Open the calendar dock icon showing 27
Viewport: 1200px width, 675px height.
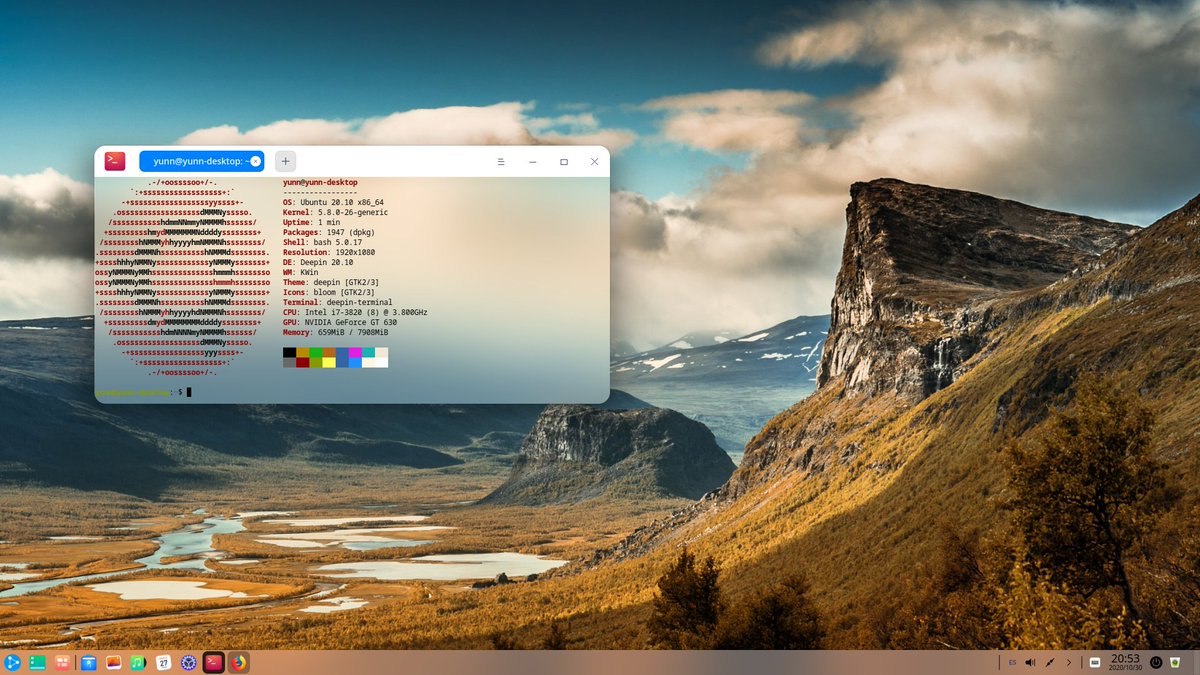click(163, 662)
